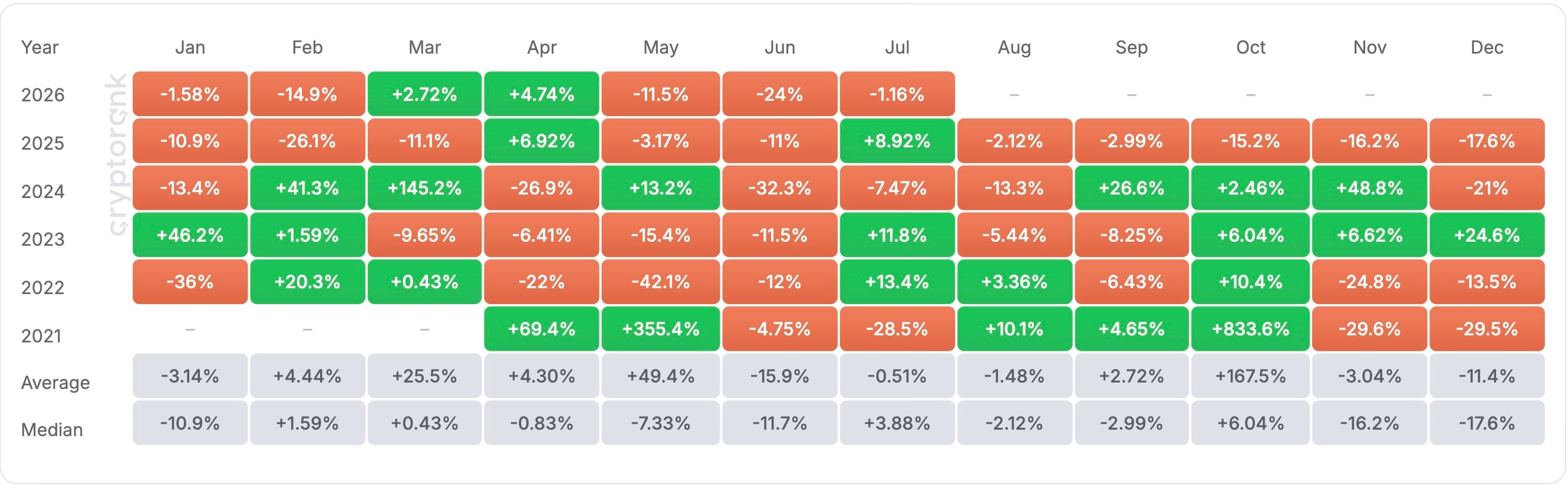Screen dimensions: 1568x488
Task: Select the March 2024 +145.2% cell
Action: [x=424, y=188]
